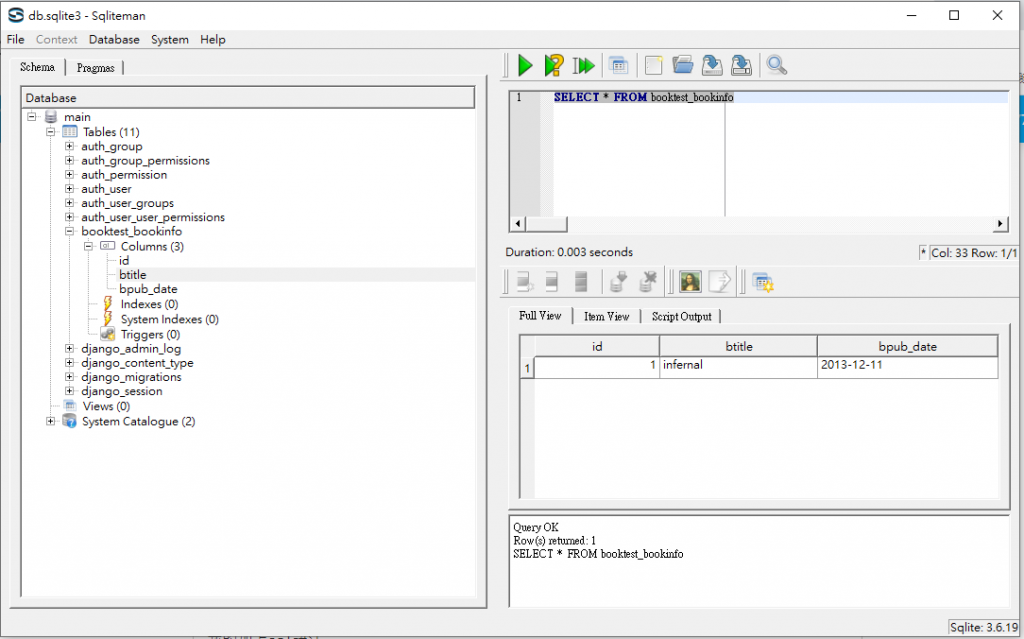Switch to the Pragmas tab
The image size is (1024, 639).
coord(95,68)
